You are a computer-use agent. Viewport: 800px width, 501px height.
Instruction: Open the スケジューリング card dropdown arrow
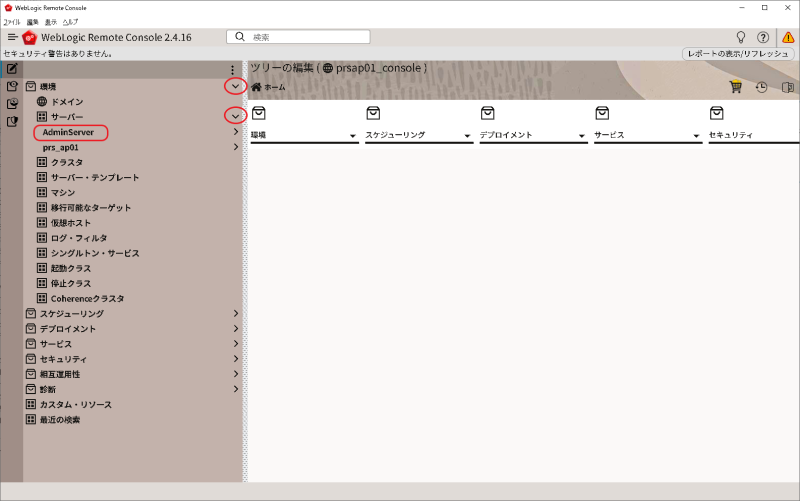pyautogui.click(x=467, y=136)
